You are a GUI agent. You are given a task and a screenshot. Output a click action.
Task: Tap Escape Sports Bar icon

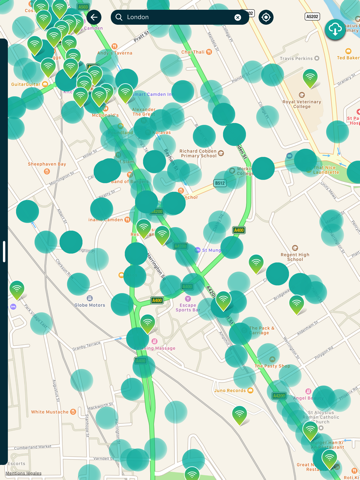188,299
